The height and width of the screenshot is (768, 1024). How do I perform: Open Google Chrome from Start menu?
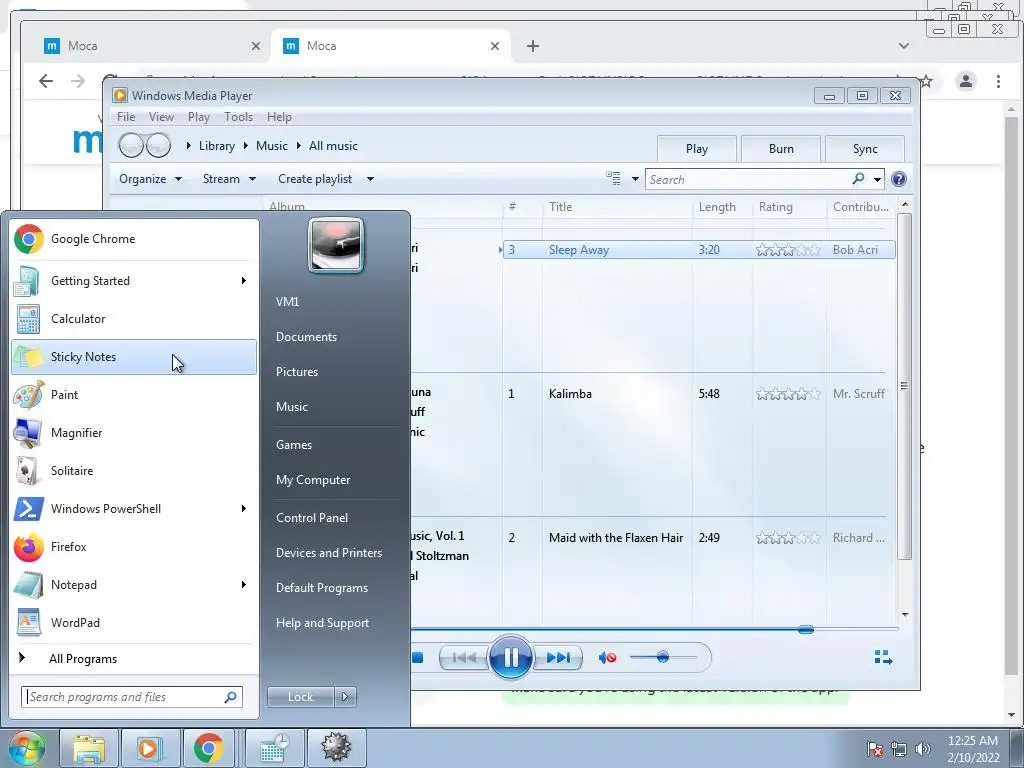(134, 239)
